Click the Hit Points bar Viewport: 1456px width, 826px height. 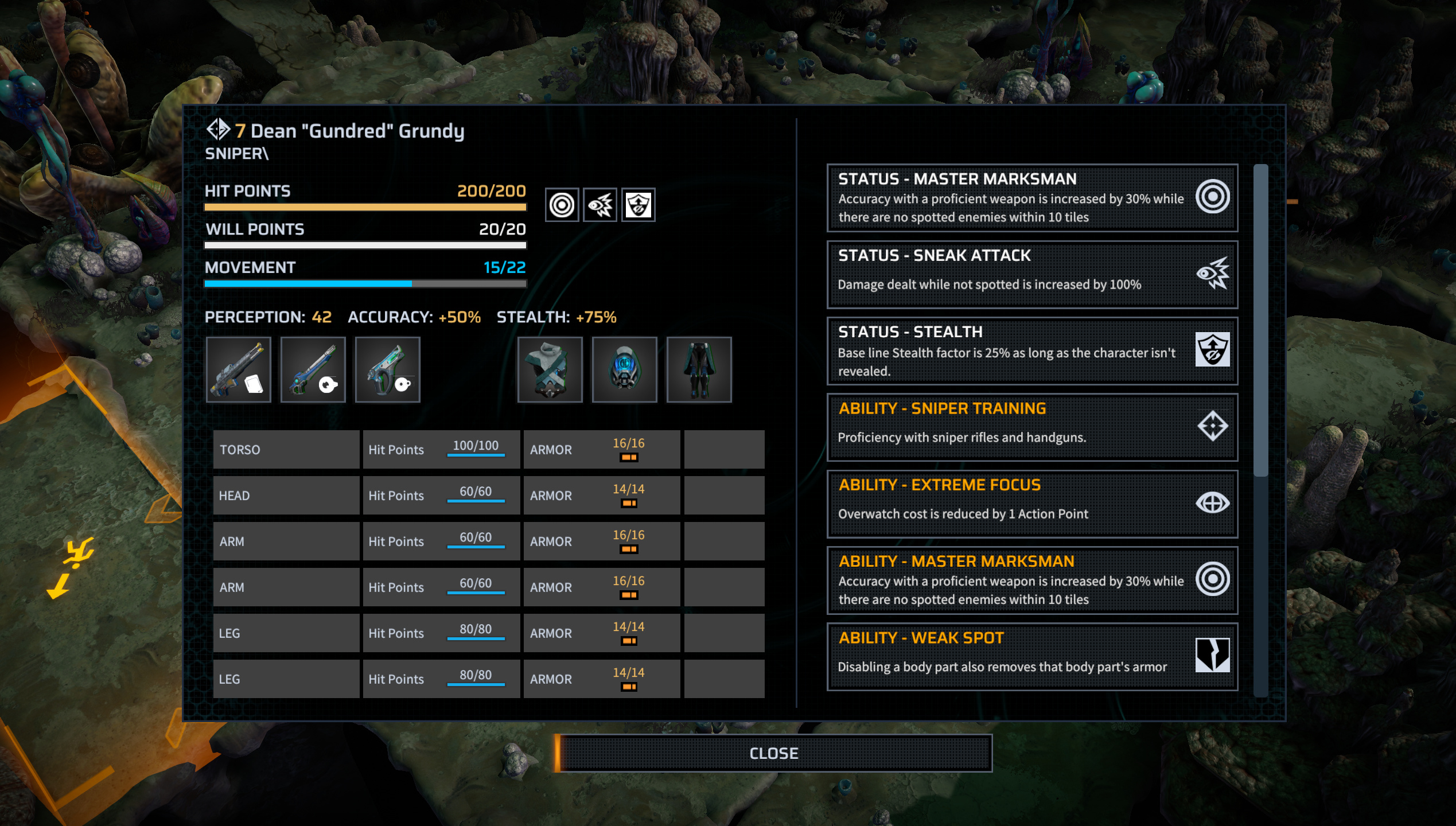365,207
